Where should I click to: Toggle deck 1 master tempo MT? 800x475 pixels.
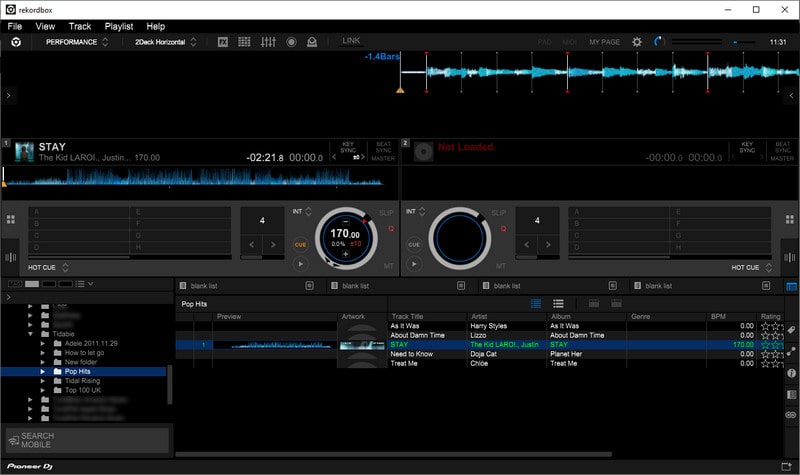[x=388, y=266]
